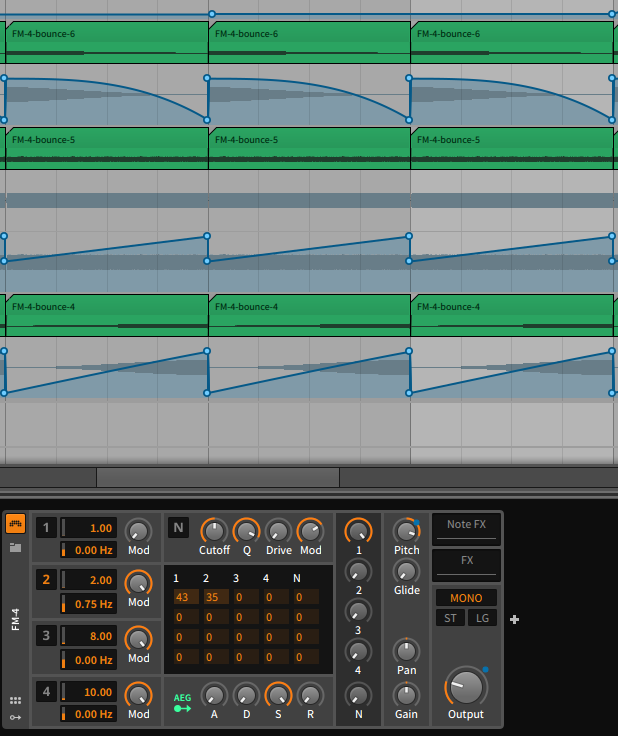Viewport: 618px width, 736px height.
Task: Adjust the Q resonance knob
Action: [x=246, y=532]
